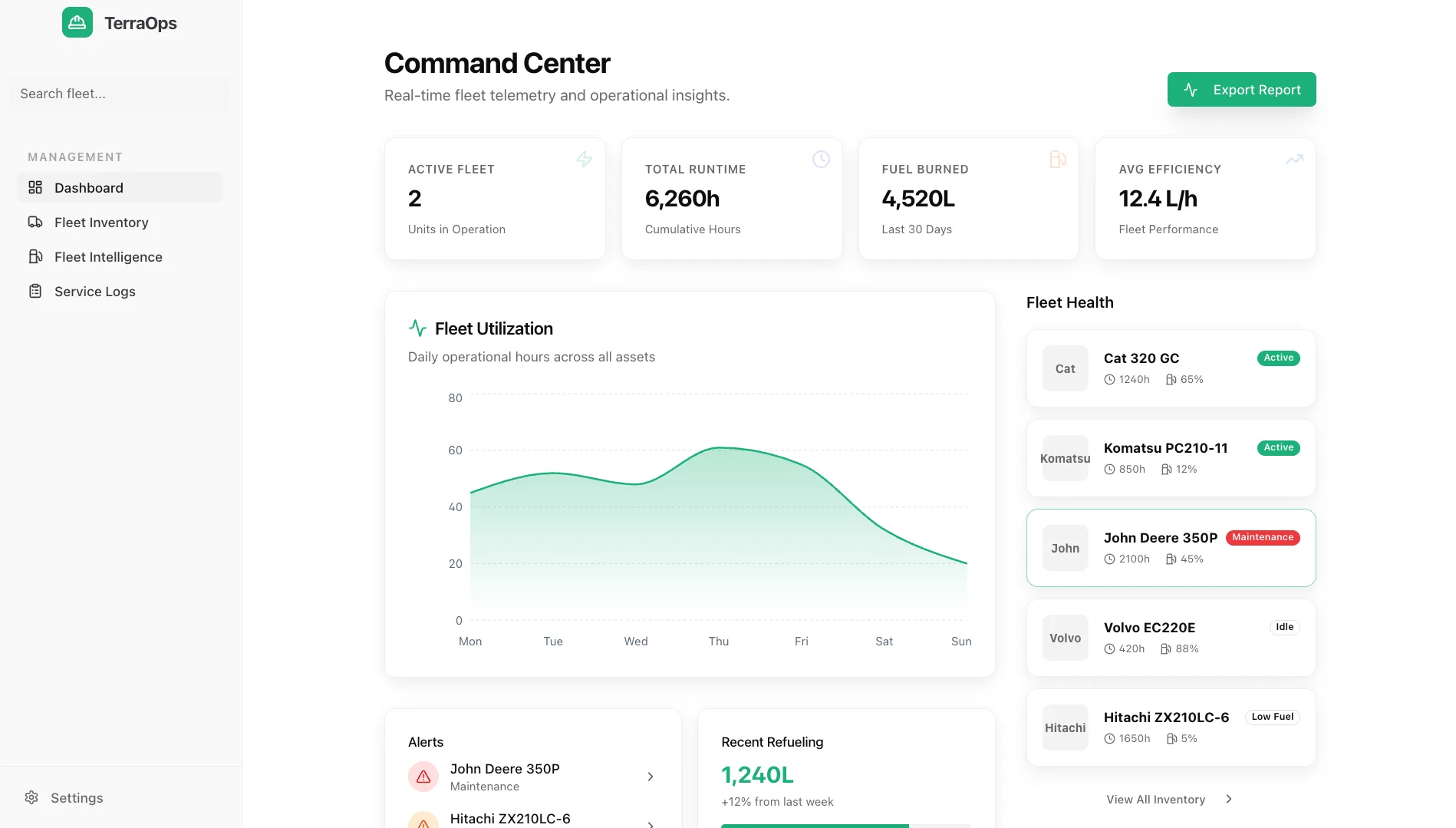
Task: Click the Settings gear icon
Action: (31, 797)
